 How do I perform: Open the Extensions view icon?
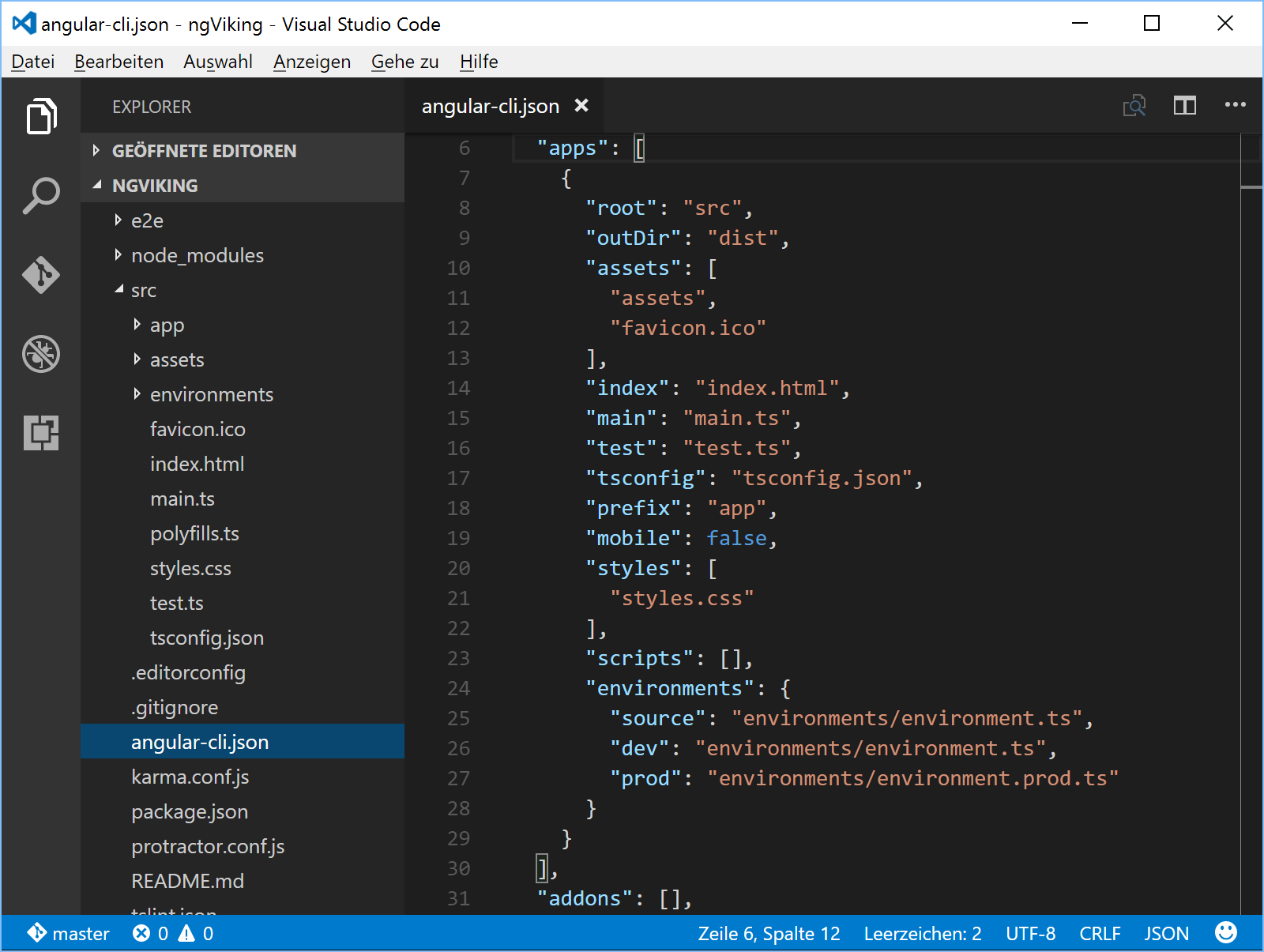tap(41, 433)
